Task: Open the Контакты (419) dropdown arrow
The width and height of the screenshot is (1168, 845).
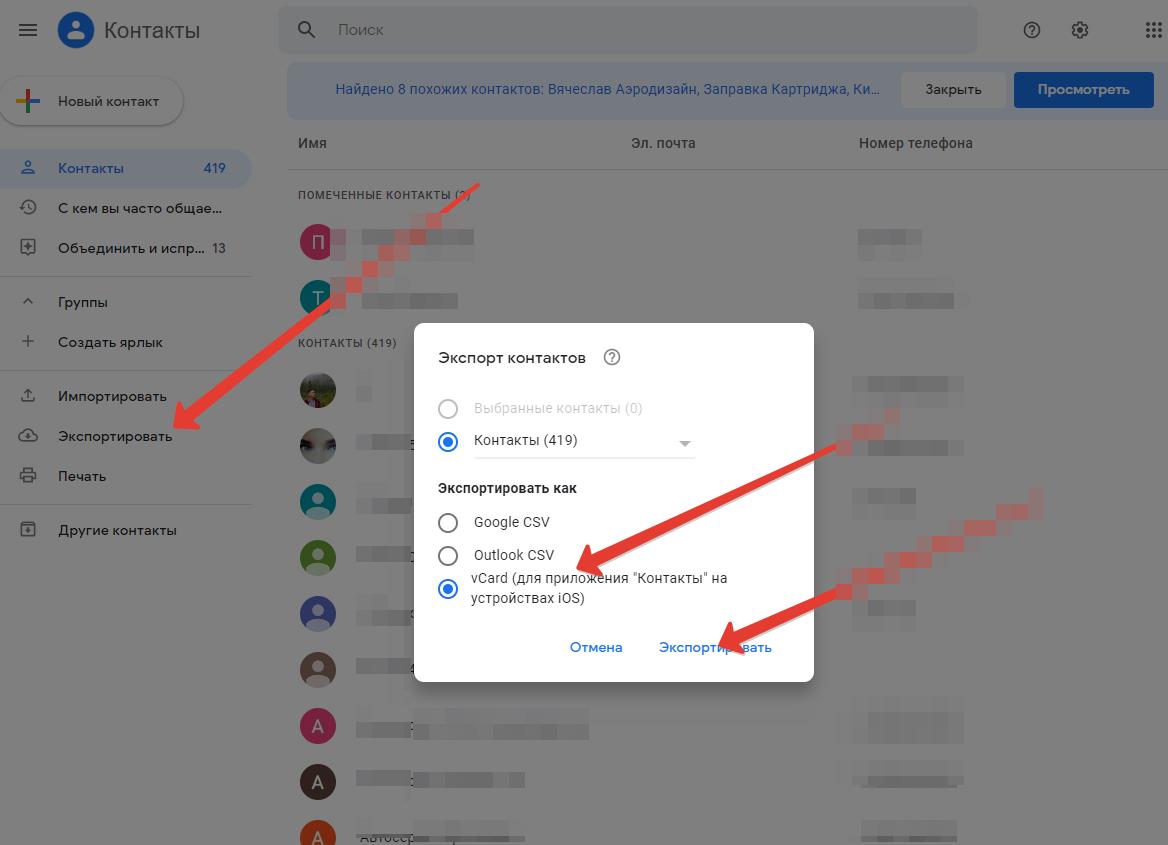Action: pyautogui.click(x=685, y=443)
